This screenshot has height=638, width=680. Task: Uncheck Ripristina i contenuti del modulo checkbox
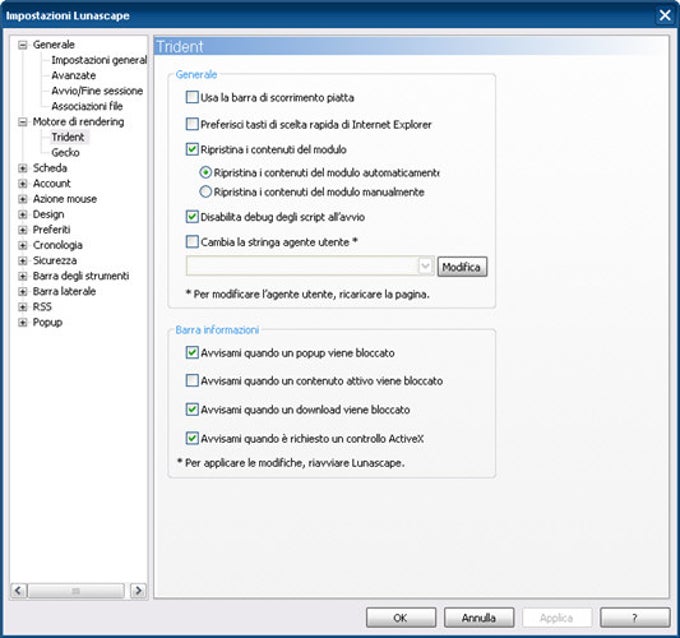tap(192, 149)
